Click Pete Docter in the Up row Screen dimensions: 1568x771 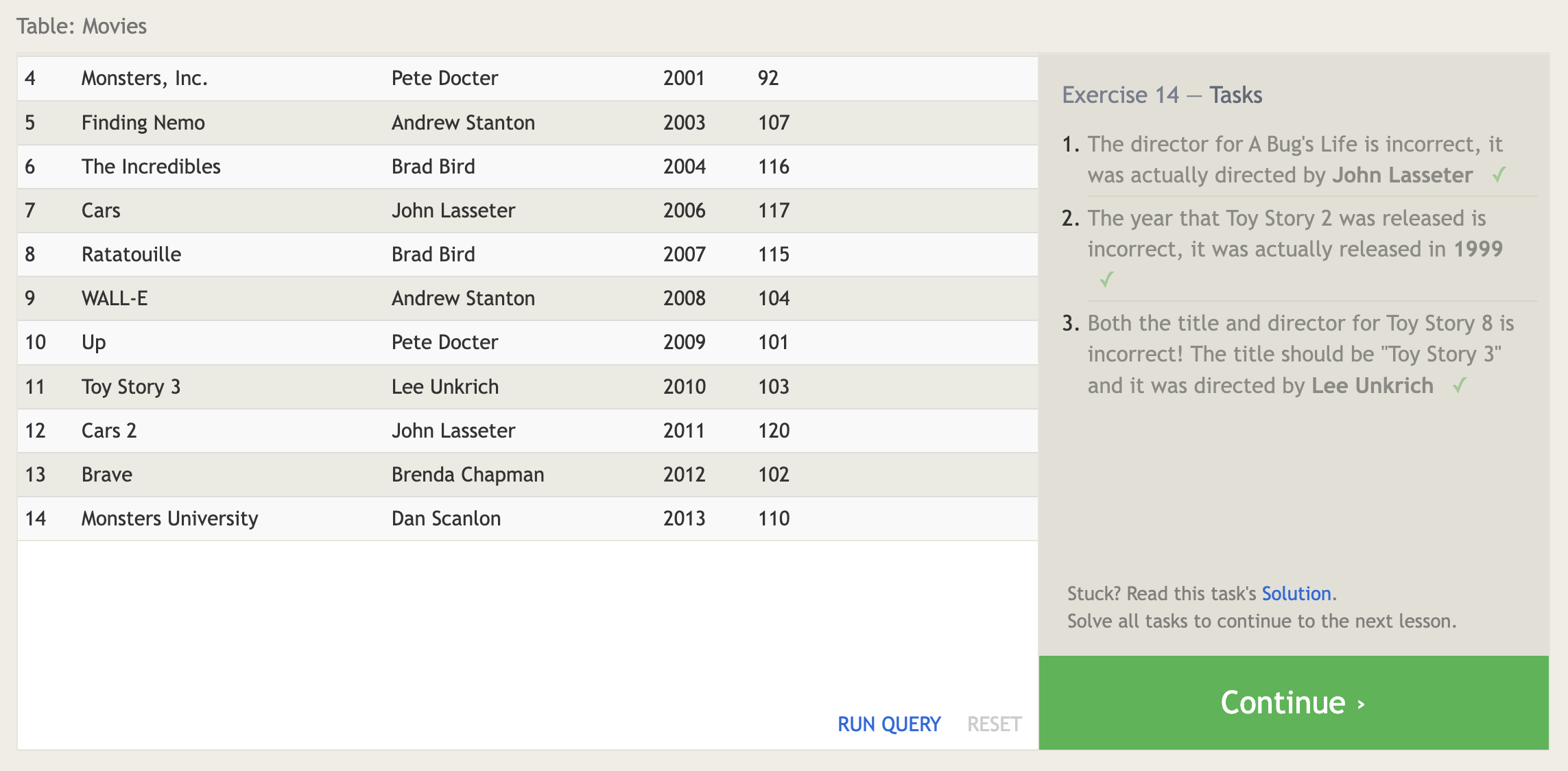coord(444,342)
